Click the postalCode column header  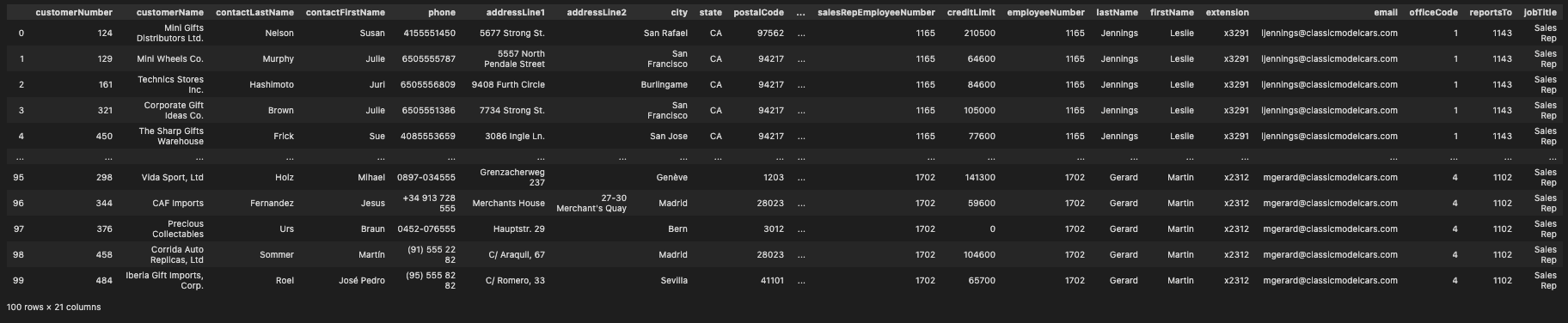click(759, 13)
